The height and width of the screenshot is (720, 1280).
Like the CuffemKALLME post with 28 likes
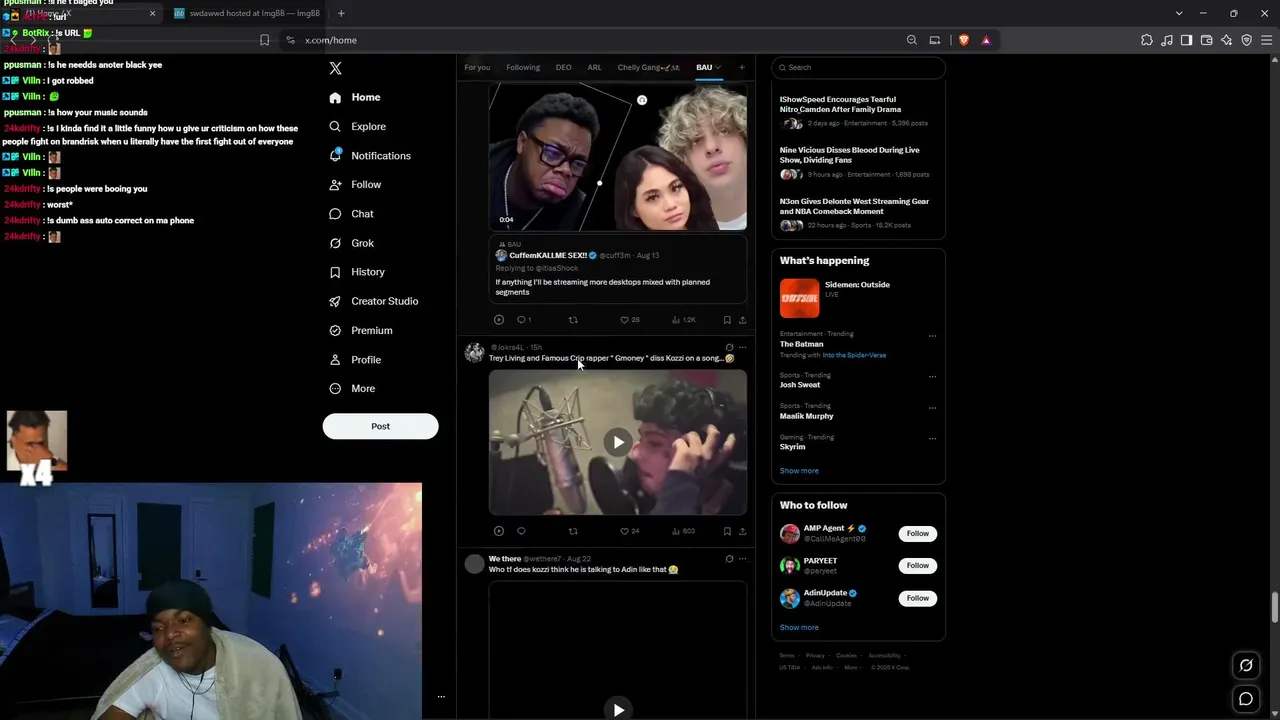click(x=629, y=320)
